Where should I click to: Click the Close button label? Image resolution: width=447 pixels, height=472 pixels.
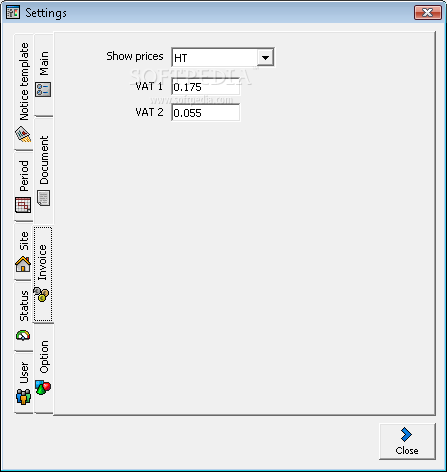point(407,451)
